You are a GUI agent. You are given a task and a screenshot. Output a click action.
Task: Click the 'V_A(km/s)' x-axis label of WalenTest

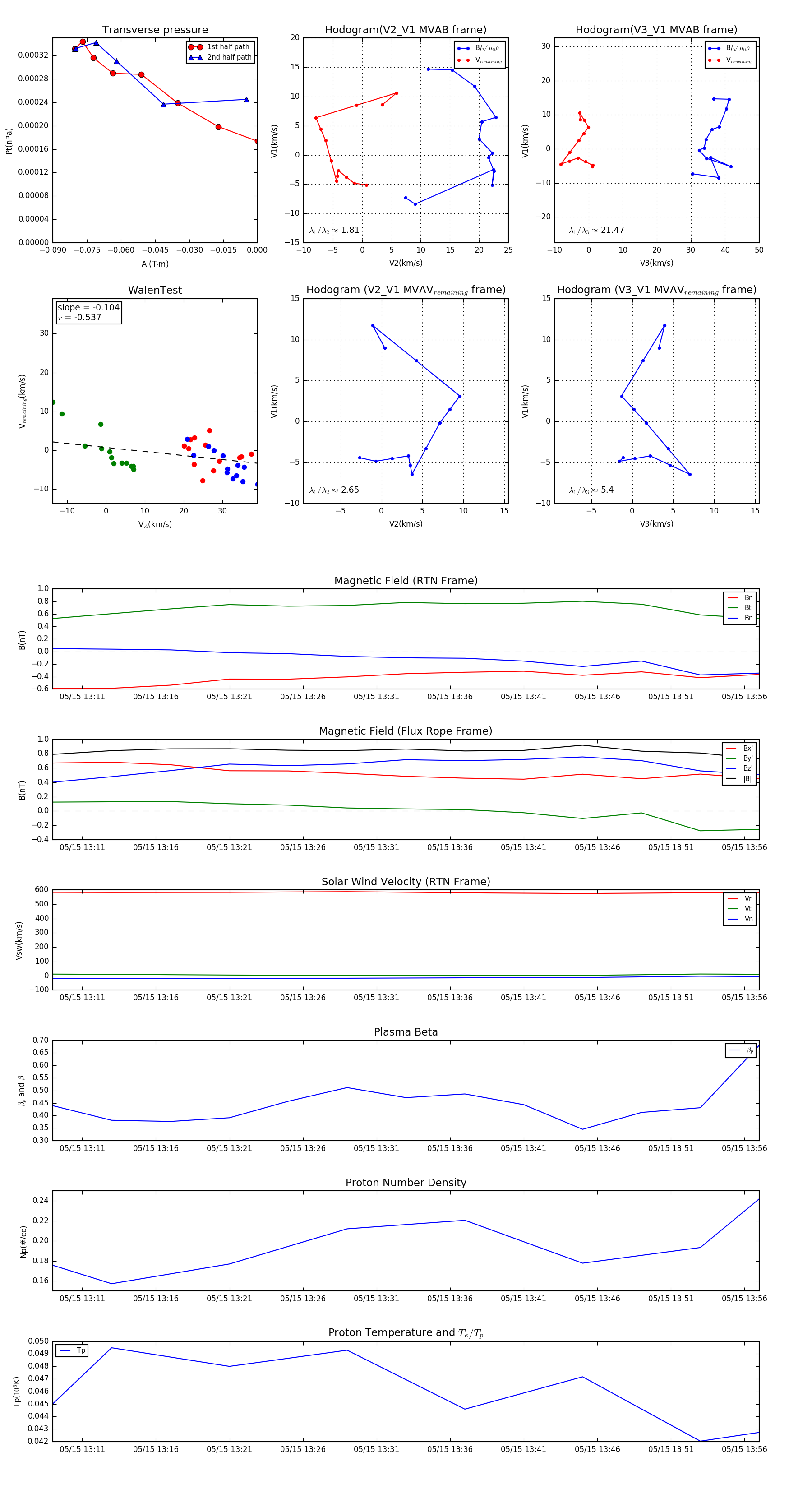(x=155, y=524)
